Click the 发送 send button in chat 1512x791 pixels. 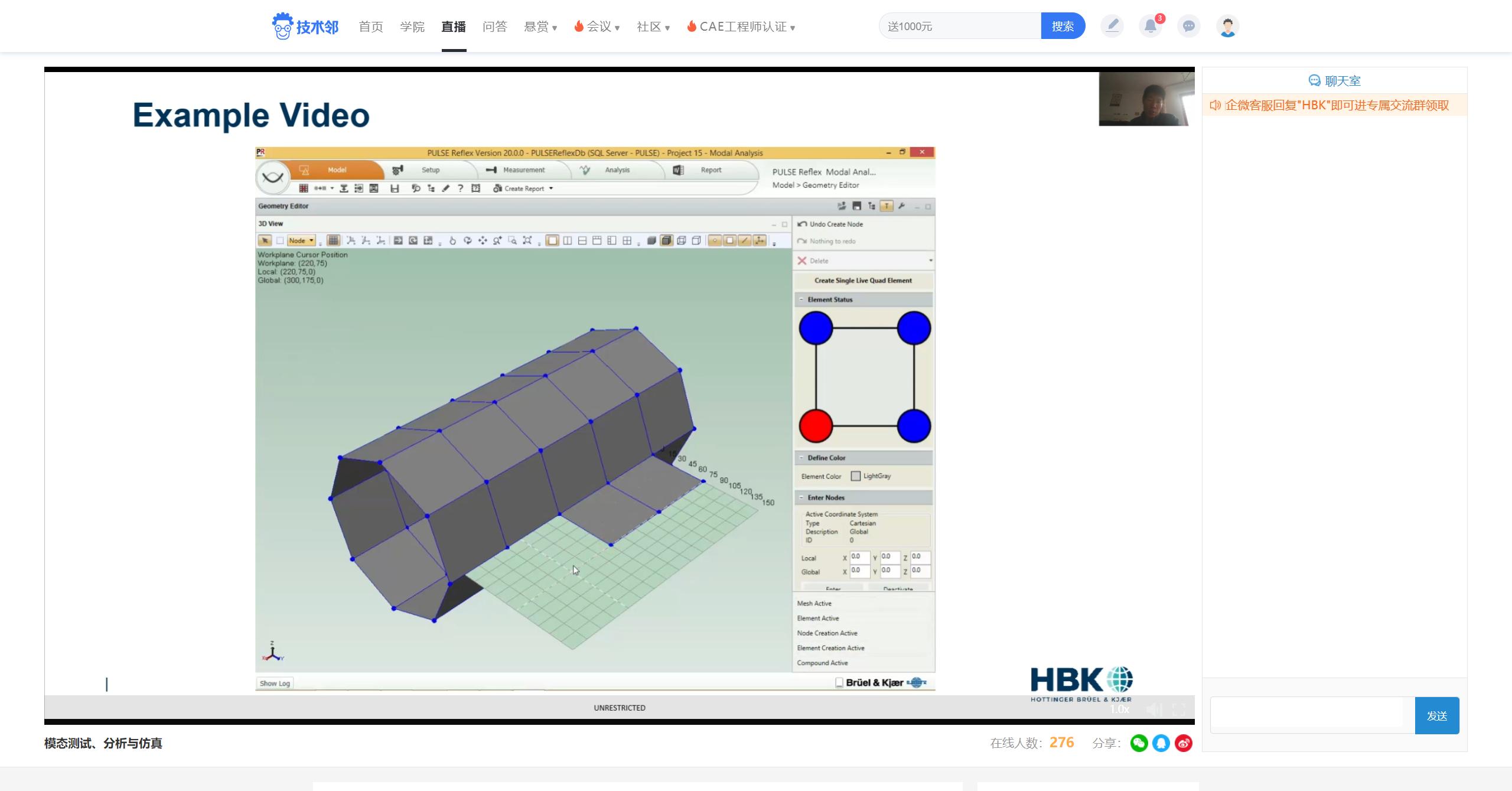click(1437, 715)
